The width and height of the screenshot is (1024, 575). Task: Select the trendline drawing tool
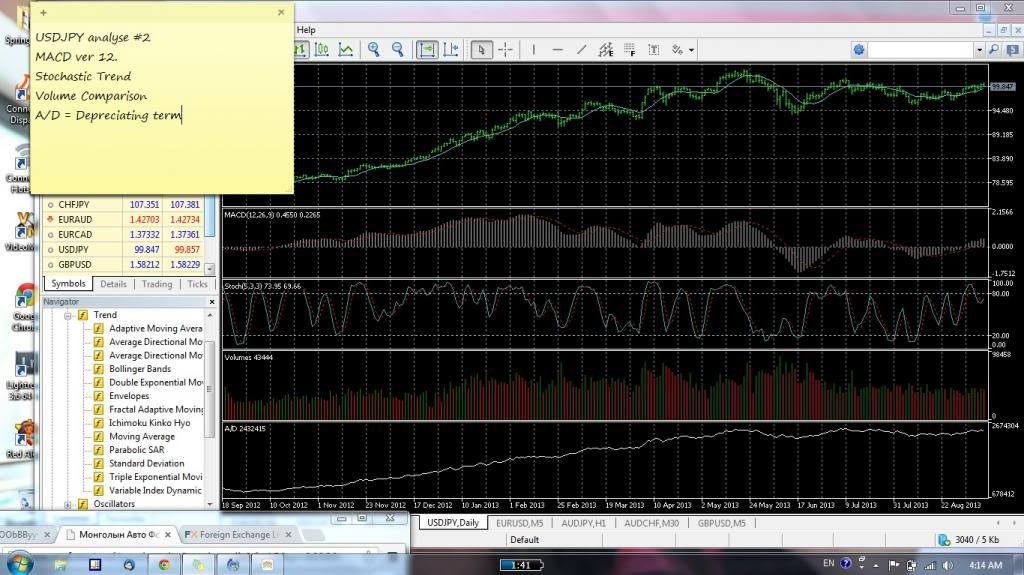coord(581,49)
